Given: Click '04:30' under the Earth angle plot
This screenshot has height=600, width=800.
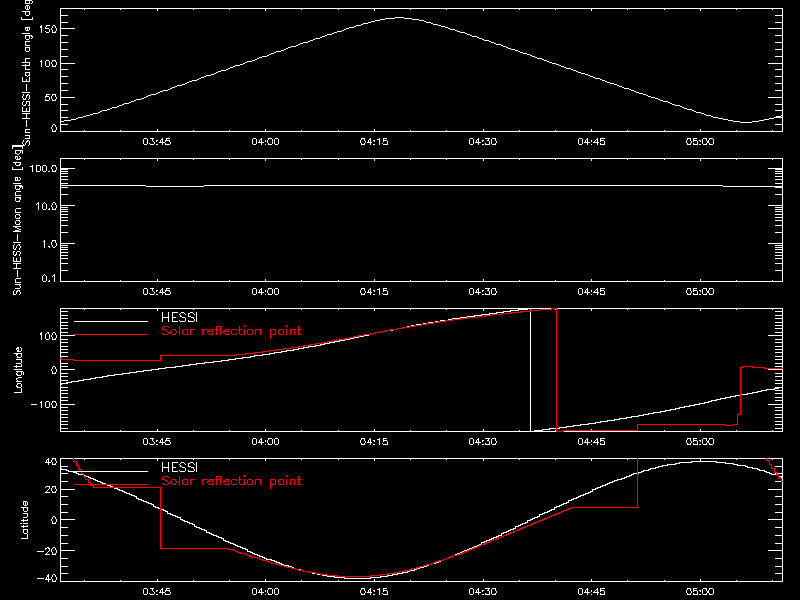Looking at the screenshot, I should click(483, 141).
